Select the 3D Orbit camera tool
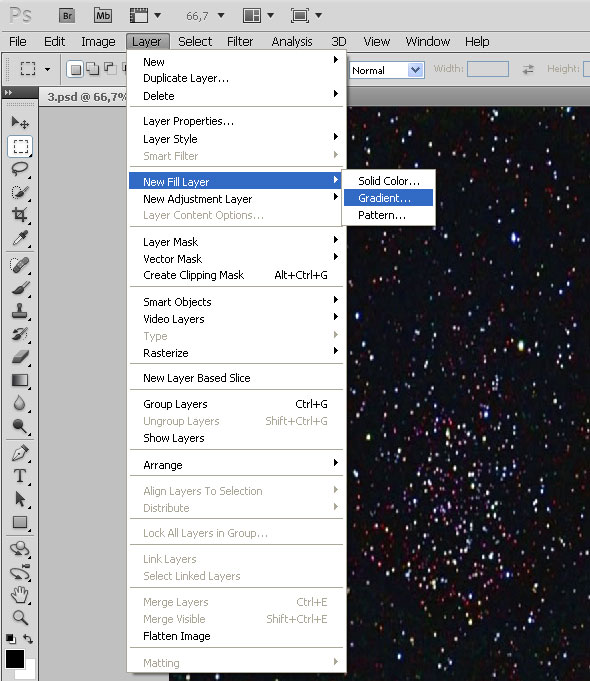Image resolution: width=590 pixels, height=681 pixels. (x=20, y=572)
